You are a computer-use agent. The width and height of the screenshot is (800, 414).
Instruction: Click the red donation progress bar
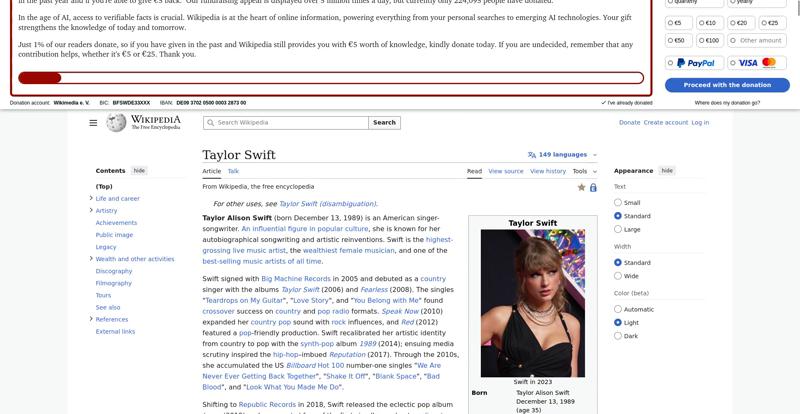pos(331,78)
